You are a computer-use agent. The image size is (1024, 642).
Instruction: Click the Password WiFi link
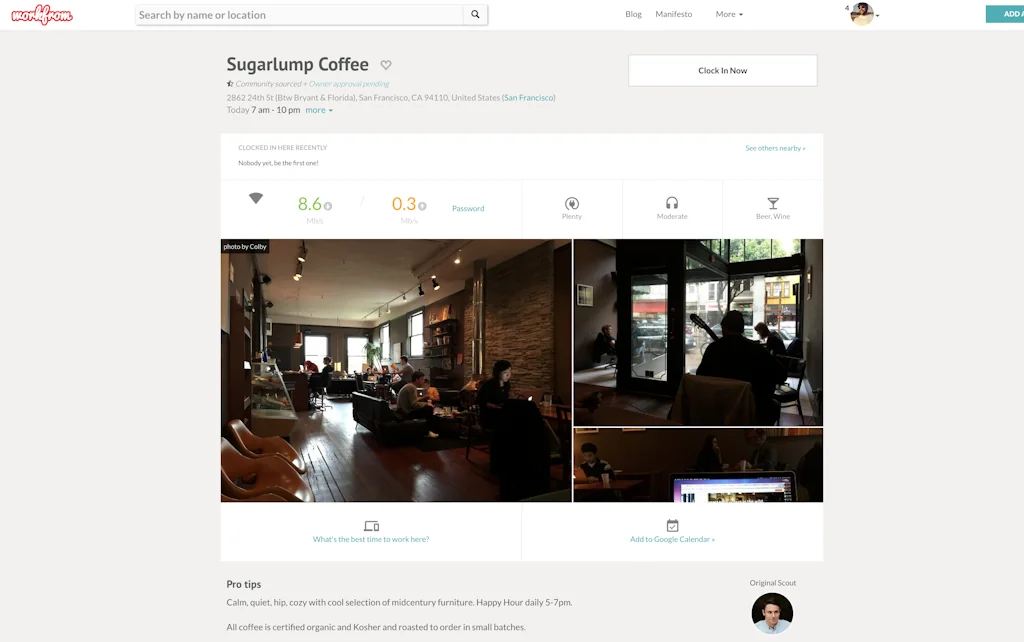(468, 208)
